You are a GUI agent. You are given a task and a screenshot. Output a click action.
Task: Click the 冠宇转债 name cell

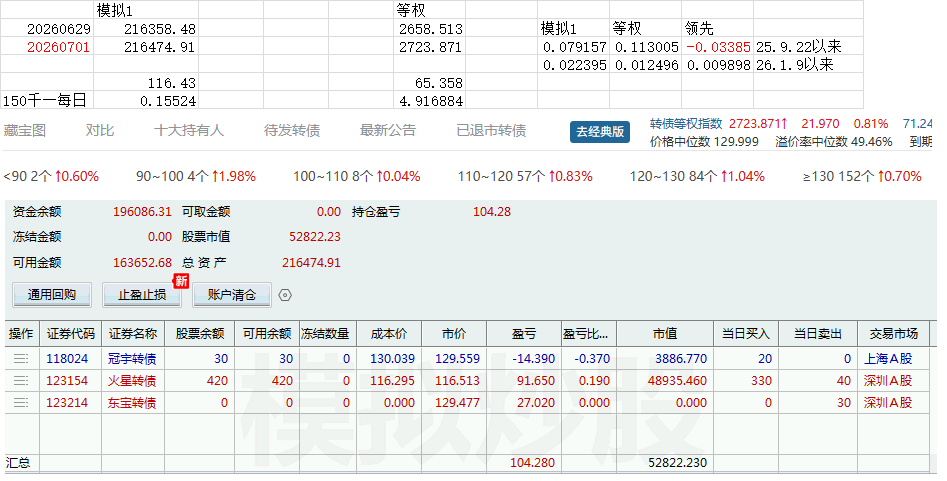tap(132, 358)
